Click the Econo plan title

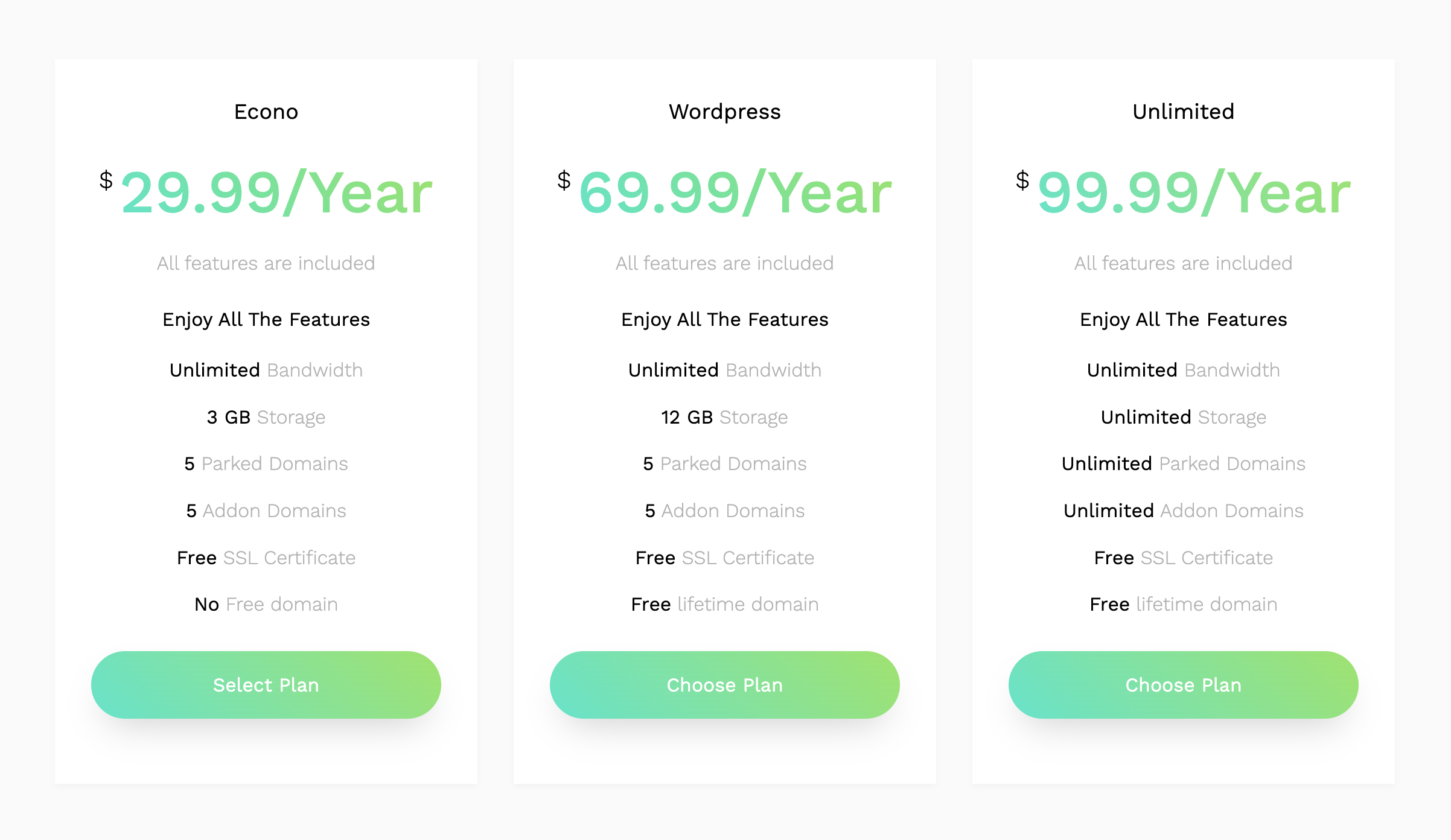[266, 112]
